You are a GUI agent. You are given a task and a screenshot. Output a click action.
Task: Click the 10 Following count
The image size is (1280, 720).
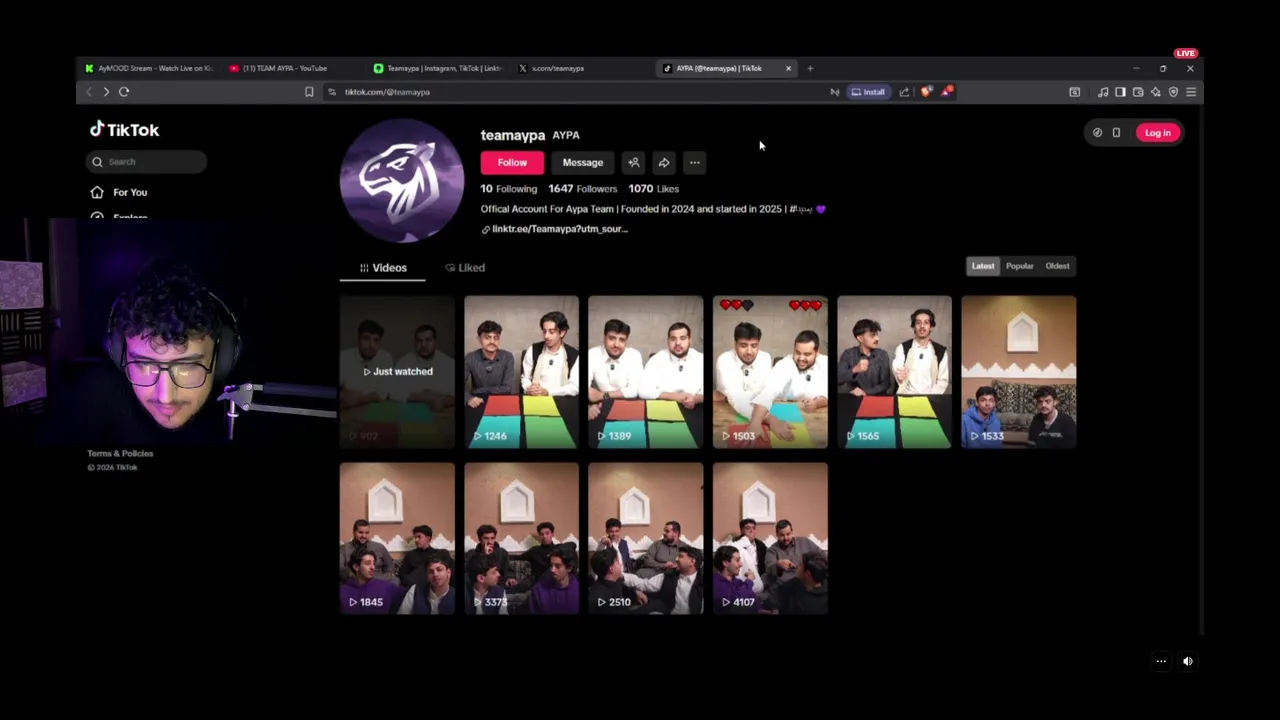pyautogui.click(x=509, y=189)
